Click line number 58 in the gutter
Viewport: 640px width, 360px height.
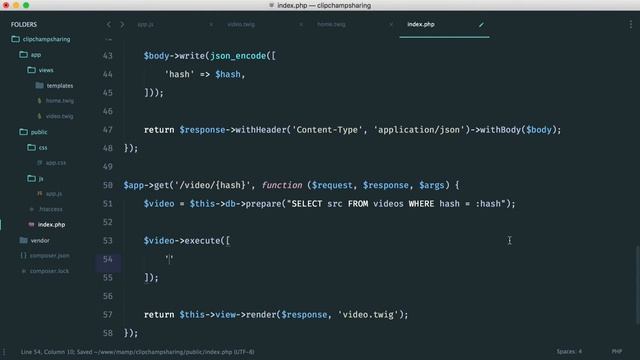[x=108, y=333]
